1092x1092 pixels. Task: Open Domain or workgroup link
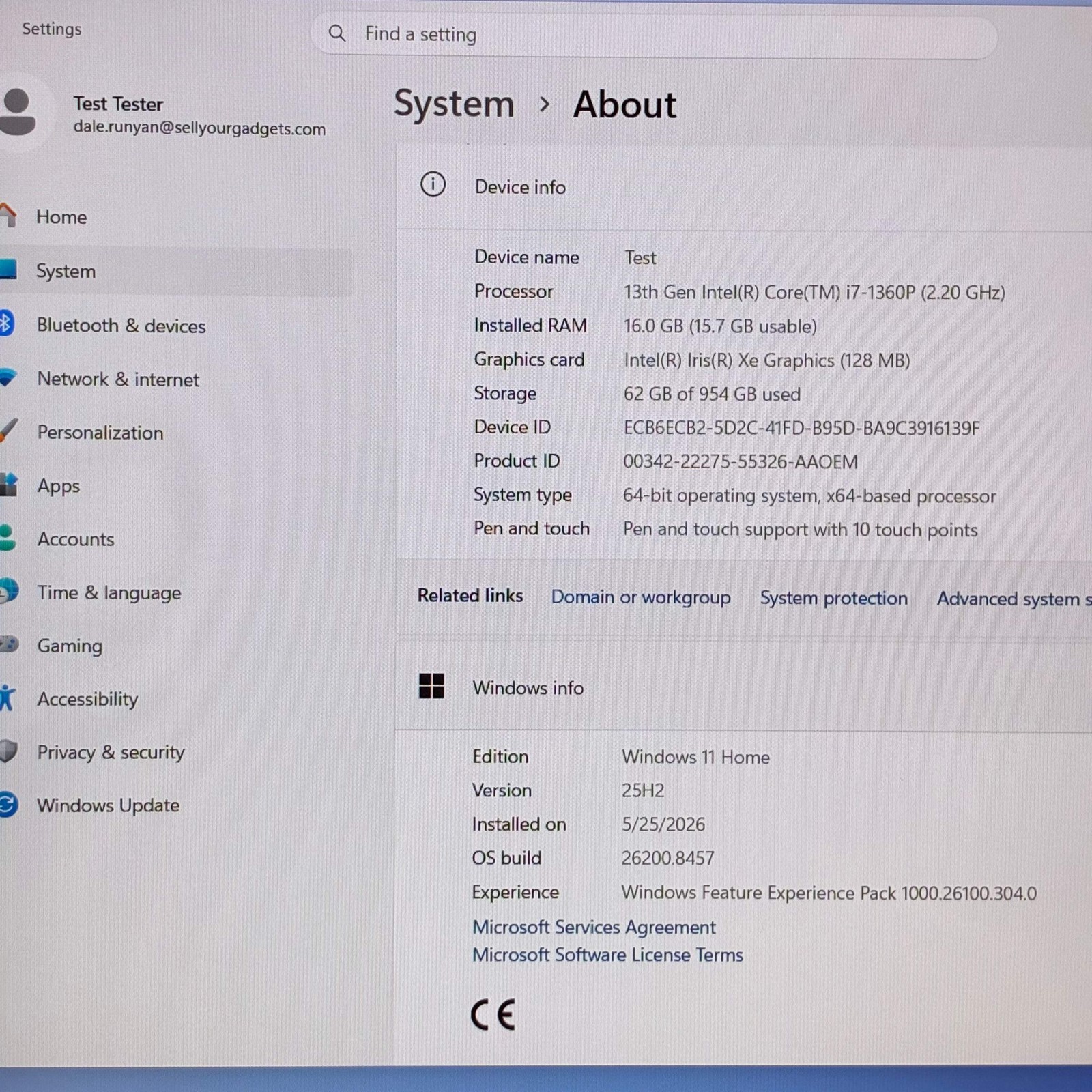point(641,597)
